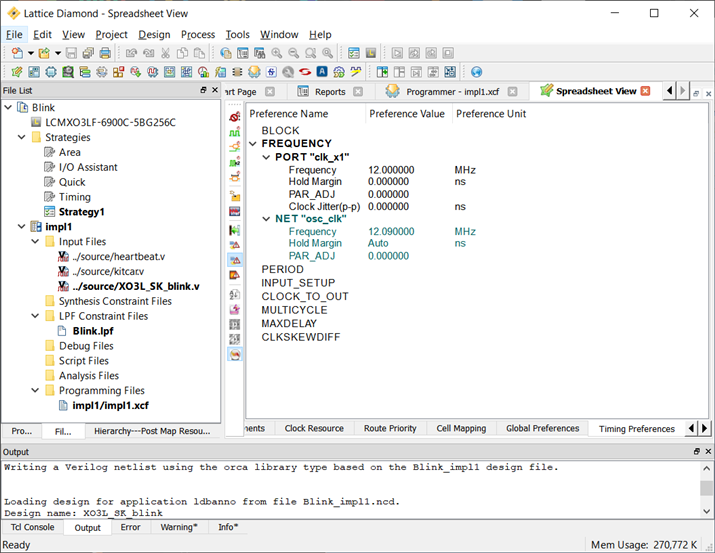The width and height of the screenshot is (715, 553).
Task: Open the new file dropdown arrow
Action: pyautogui.click(x=31, y=53)
